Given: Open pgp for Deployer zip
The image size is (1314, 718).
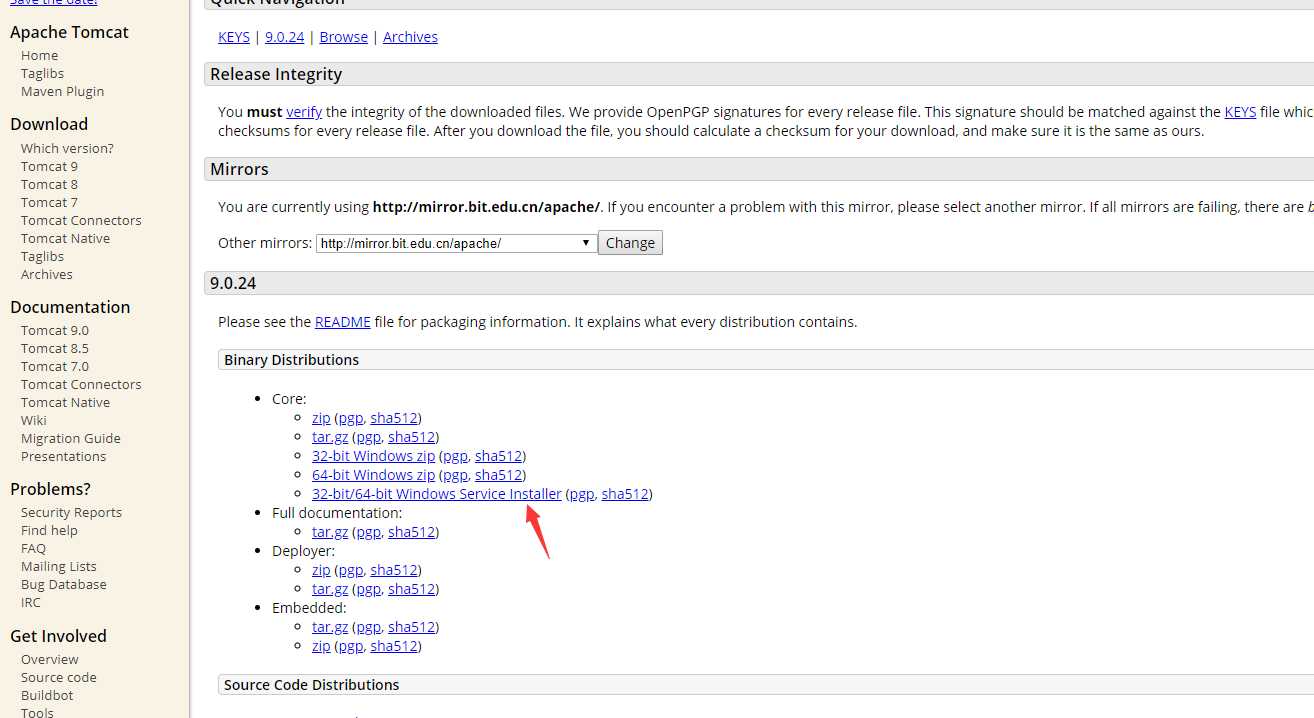Looking at the screenshot, I should [350, 570].
